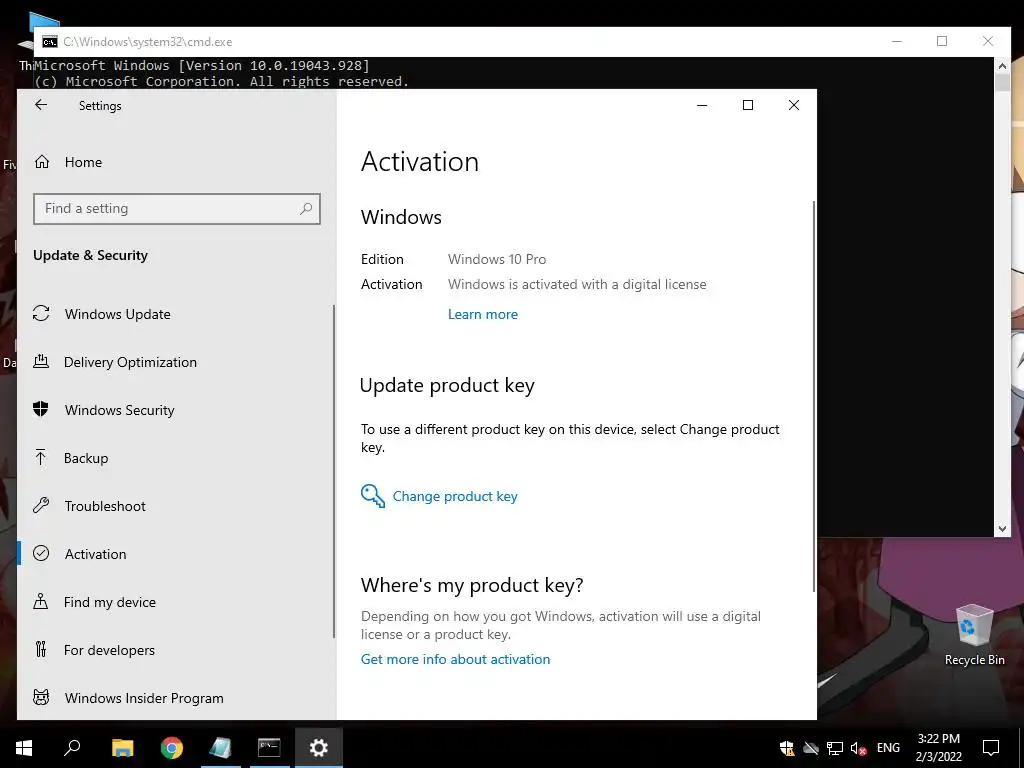Click the Settings sidebar scrollbar
This screenshot has width=1024, height=768.
tap(334, 472)
